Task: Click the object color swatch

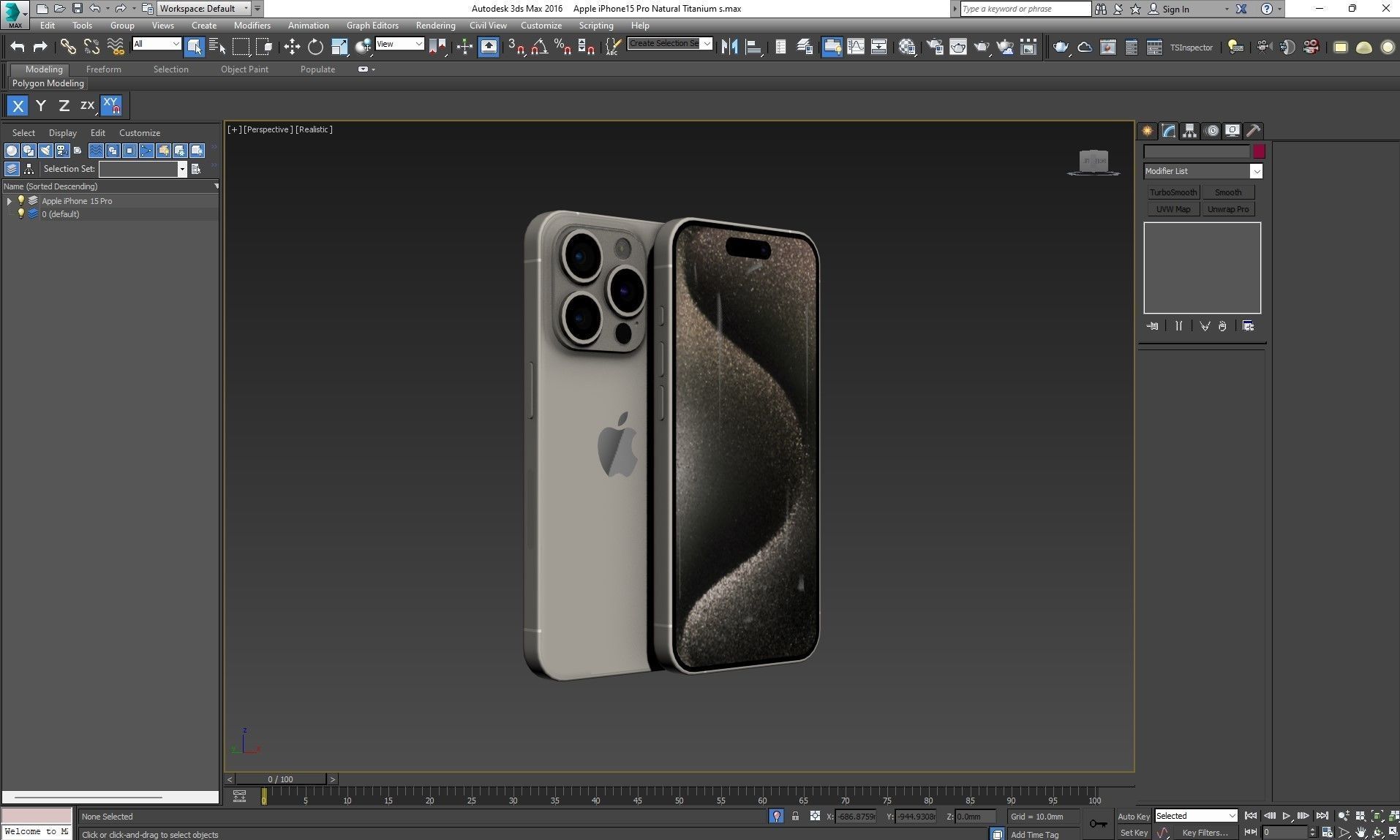Action: (x=1259, y=152)
